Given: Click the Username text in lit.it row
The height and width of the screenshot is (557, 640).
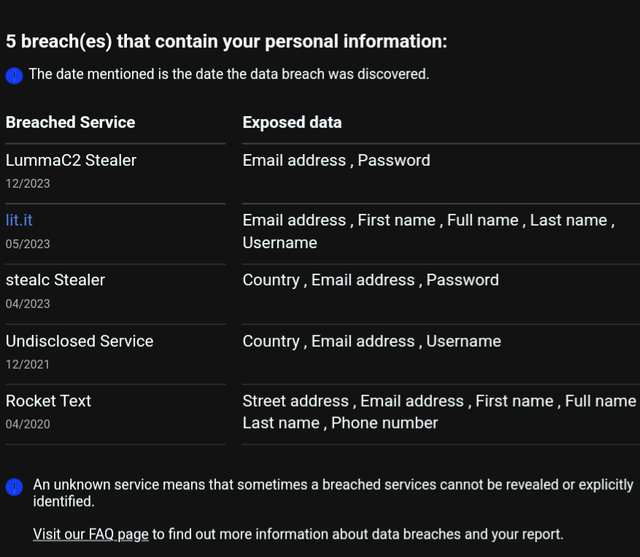Looking at the screenshot, I should click(x=280, y=243).
